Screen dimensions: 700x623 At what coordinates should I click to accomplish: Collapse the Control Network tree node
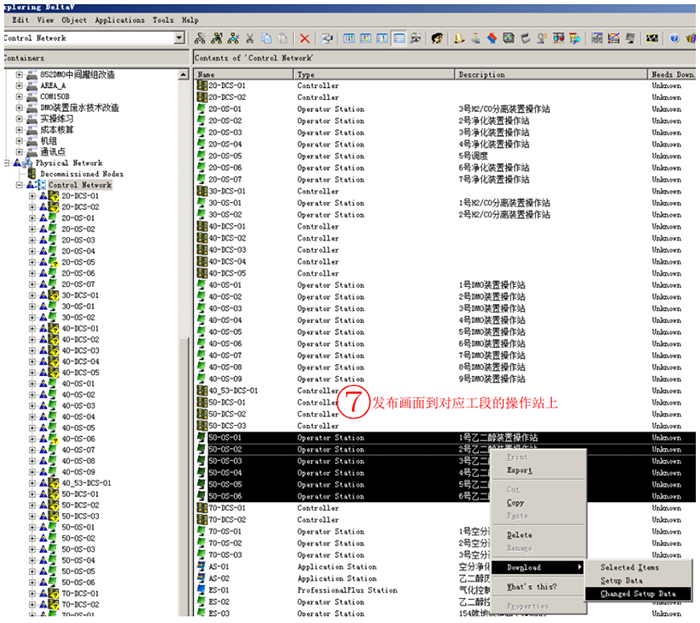tap(20, 185)
